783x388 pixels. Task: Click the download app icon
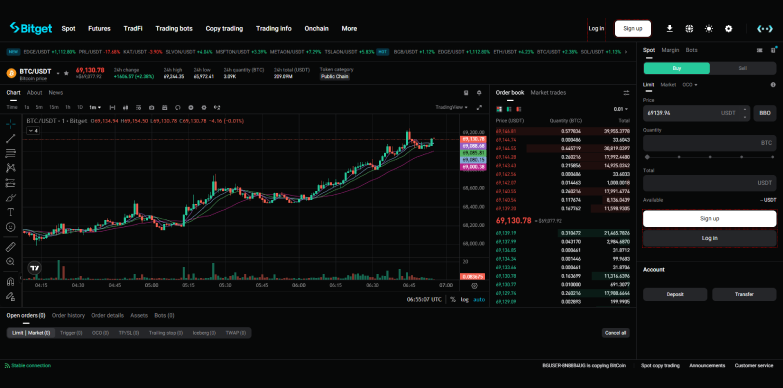(670, 28)
